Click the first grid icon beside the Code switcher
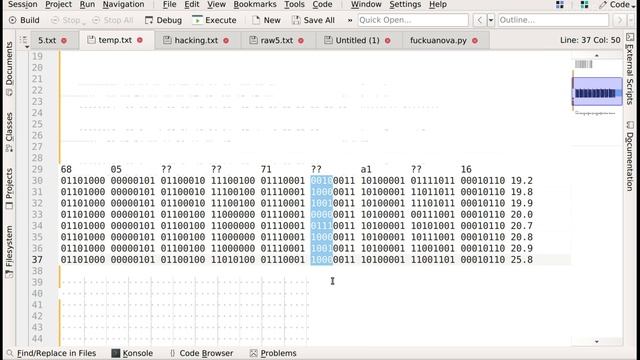Image resolution: width=640 pixels, height=360 pixels. (x=560, y=4)
